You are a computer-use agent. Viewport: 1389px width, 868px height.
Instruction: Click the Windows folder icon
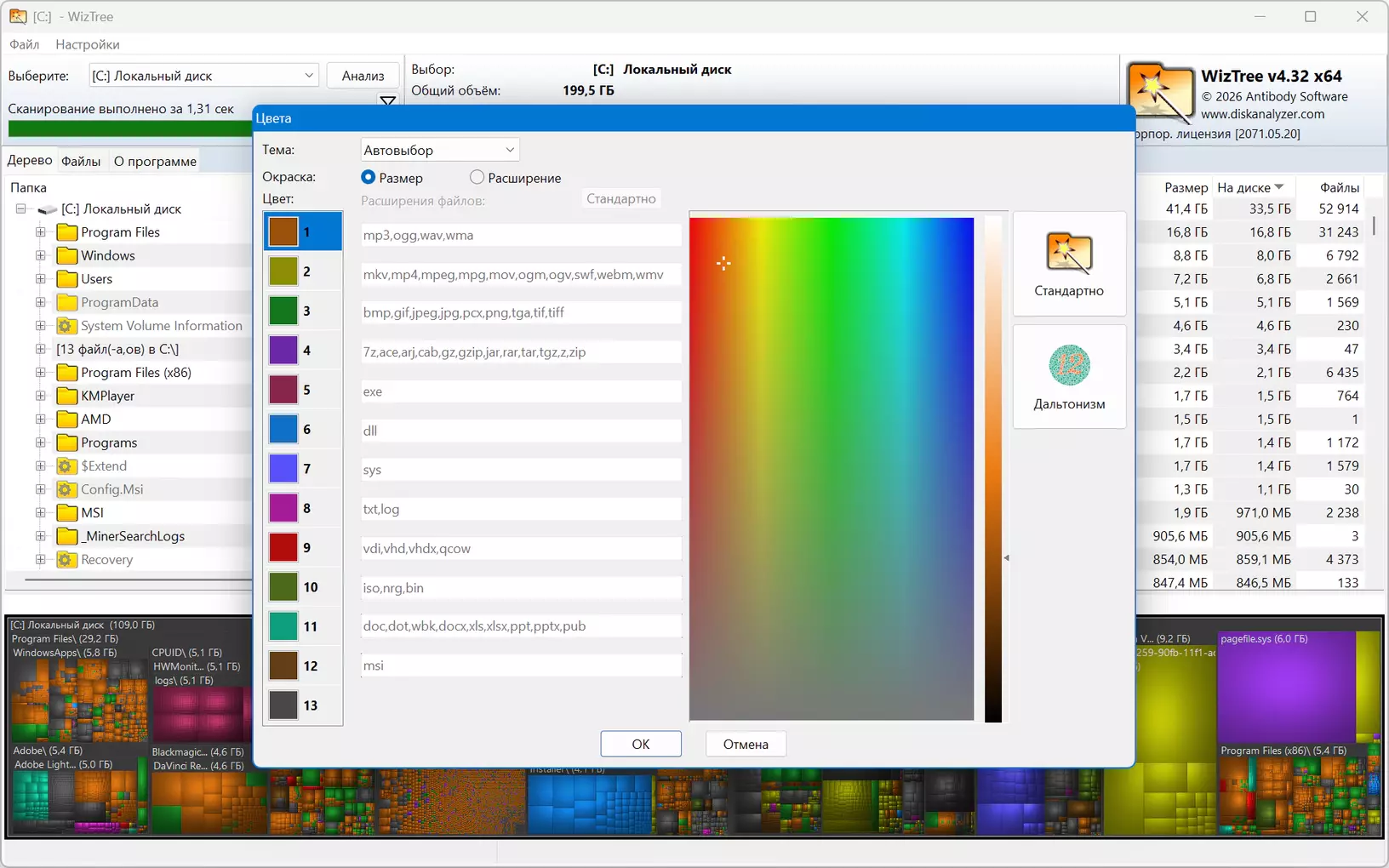point(67,255)
